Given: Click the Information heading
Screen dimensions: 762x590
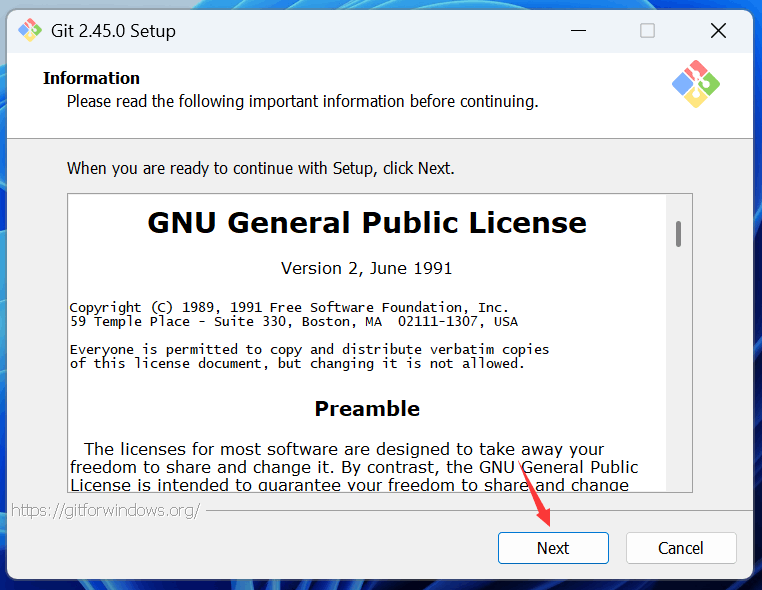Looking at the screenshot, I should tap(91, 78).
